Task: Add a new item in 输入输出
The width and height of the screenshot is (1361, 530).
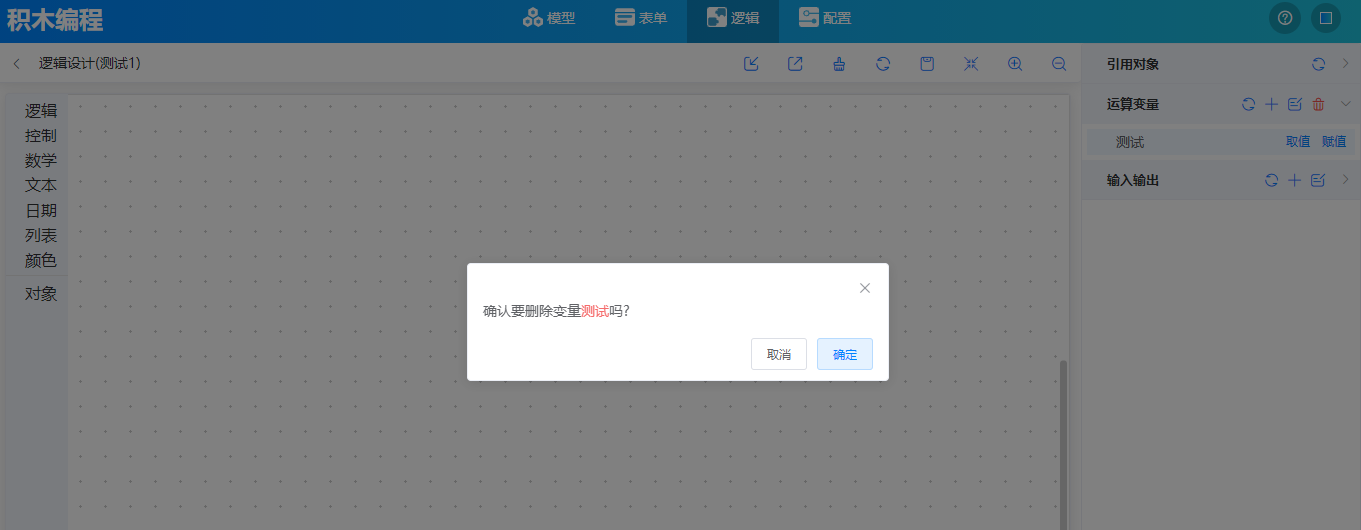Action: (x=1294, y=180)
